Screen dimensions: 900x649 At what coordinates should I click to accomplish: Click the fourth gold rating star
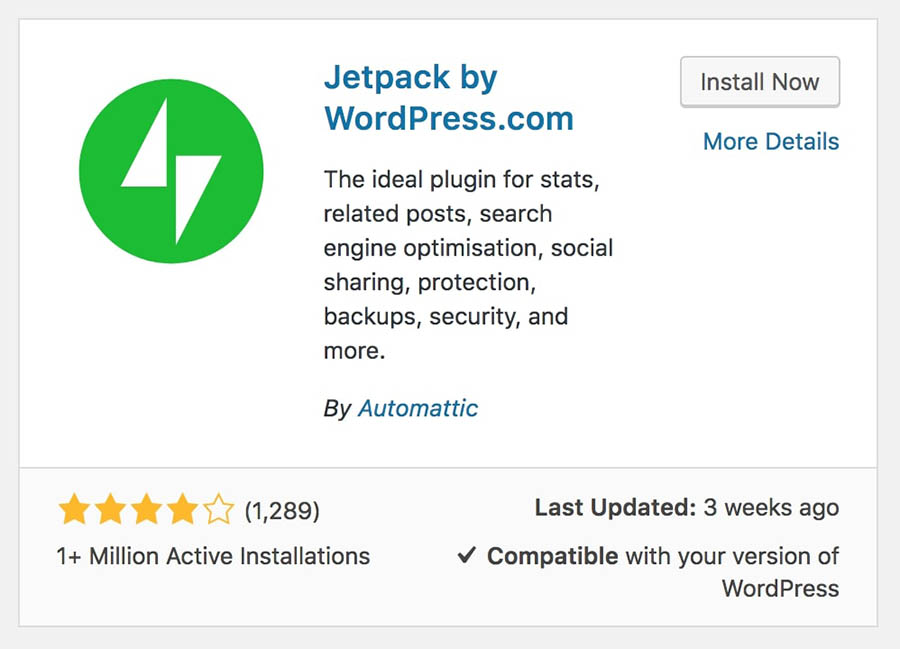click(183, 509)
